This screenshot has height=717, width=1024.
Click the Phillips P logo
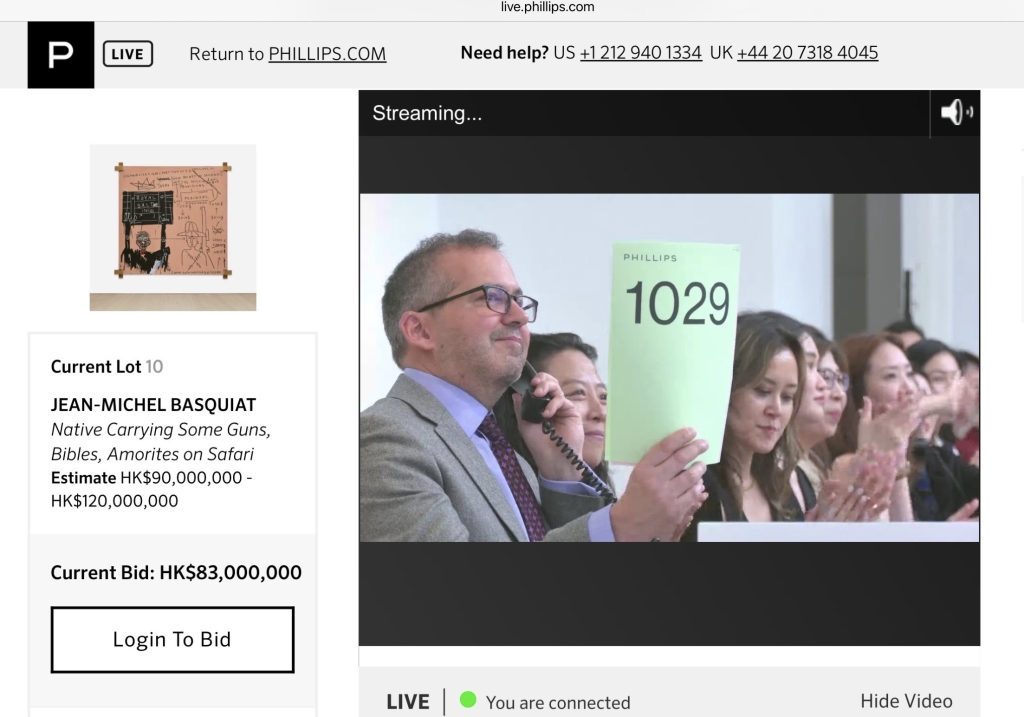[x=60, y=54]
